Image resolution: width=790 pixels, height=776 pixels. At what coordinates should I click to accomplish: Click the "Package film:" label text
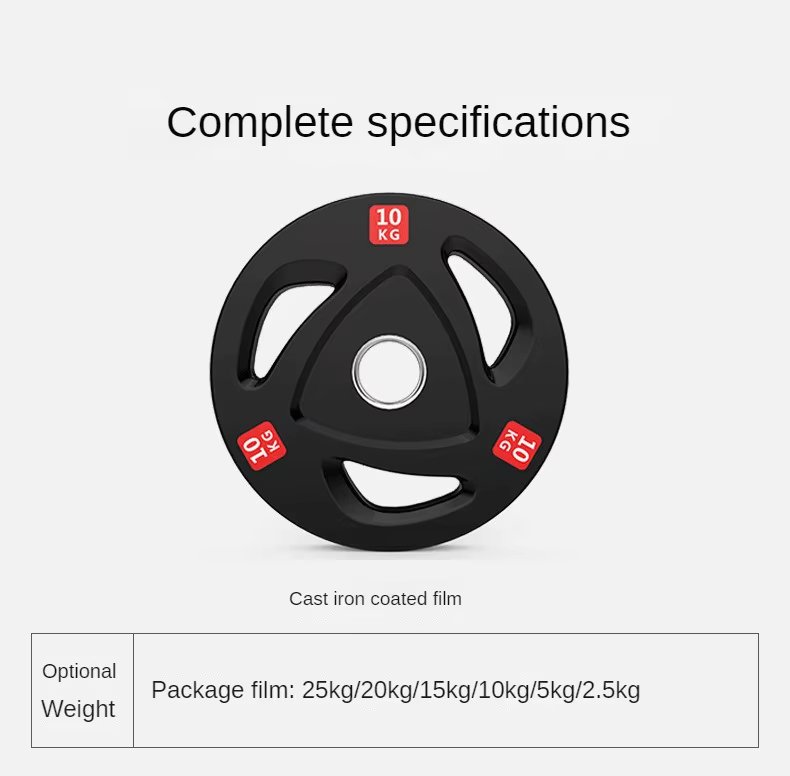(x=223, y=690)
